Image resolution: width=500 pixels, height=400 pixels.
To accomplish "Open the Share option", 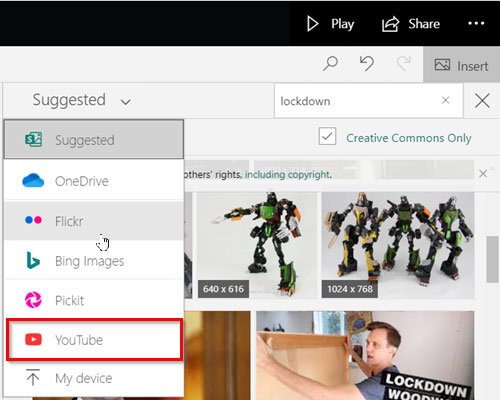I will point(411,24).
